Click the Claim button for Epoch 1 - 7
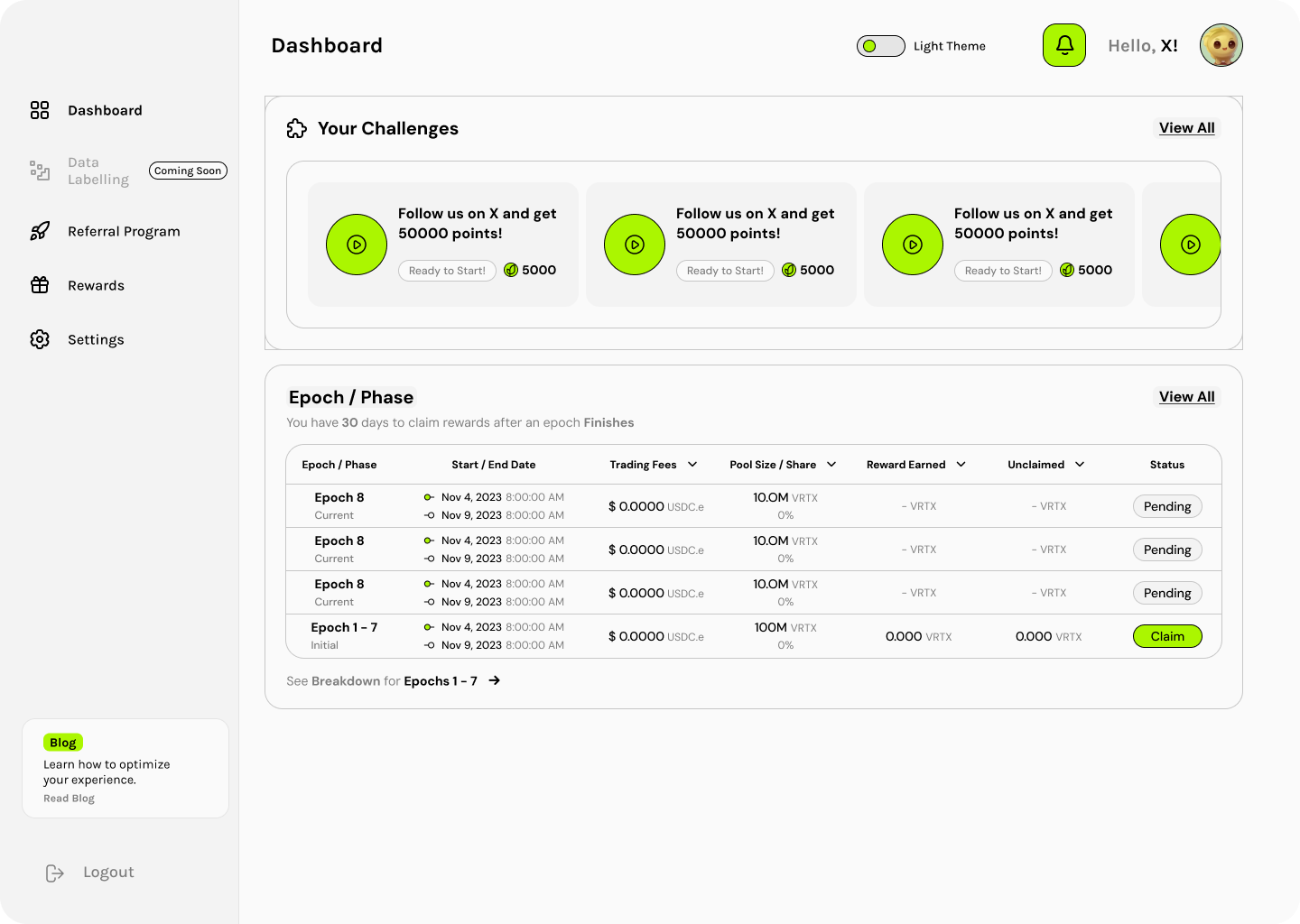This screenshot has width=1300, height=924. point(1166,636)
